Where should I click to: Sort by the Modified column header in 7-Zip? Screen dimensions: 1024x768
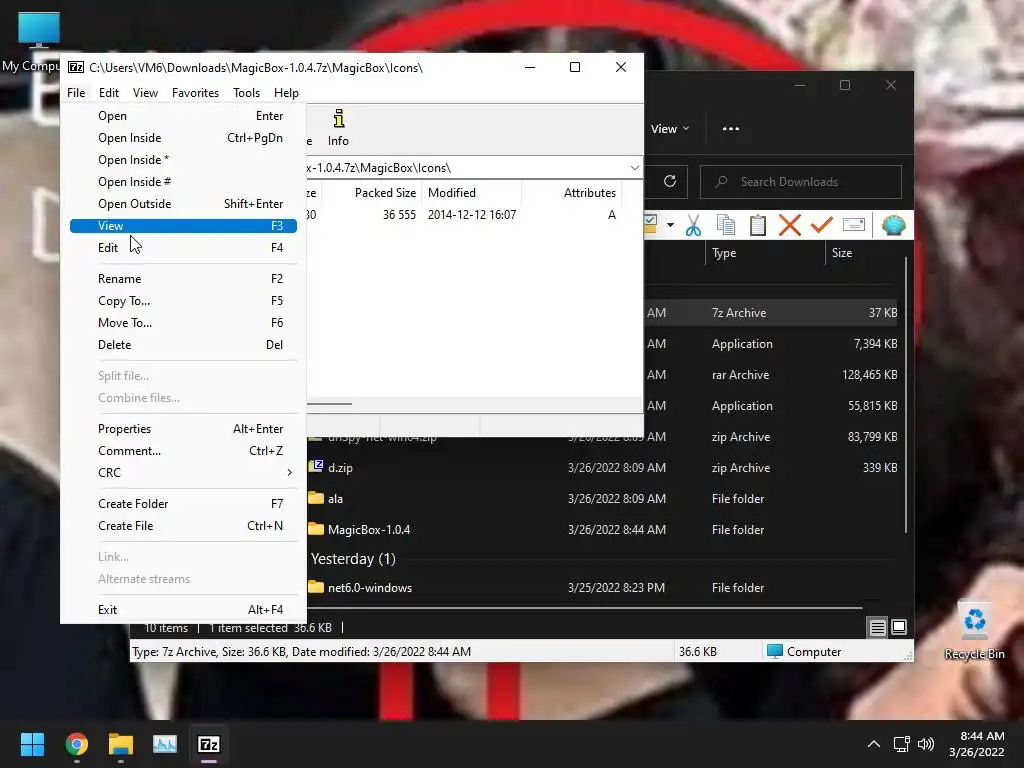coord(472,193)
